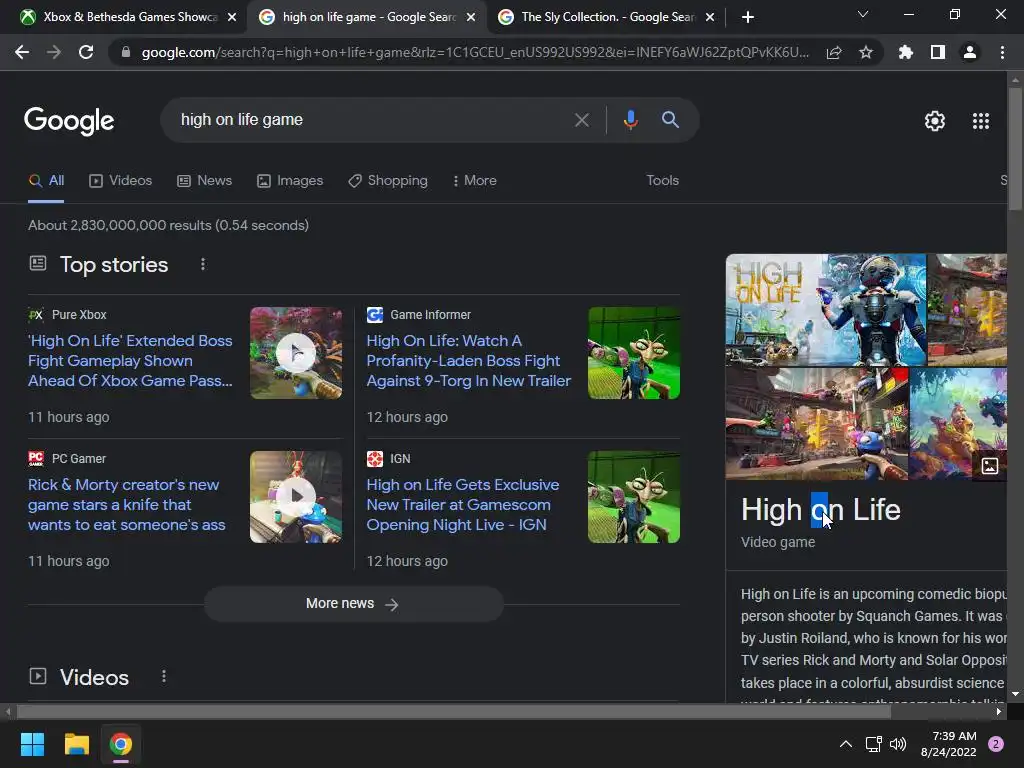Screen dimensions: 1024x768
Task: Open Chrome side panel icon
Action: (938, 52)
